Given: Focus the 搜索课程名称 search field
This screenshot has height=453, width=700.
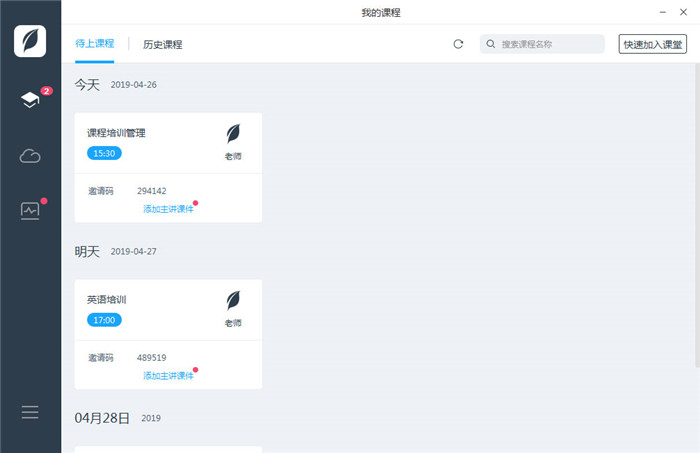Looking at the screenshot, I should click(x=550, y=44).
